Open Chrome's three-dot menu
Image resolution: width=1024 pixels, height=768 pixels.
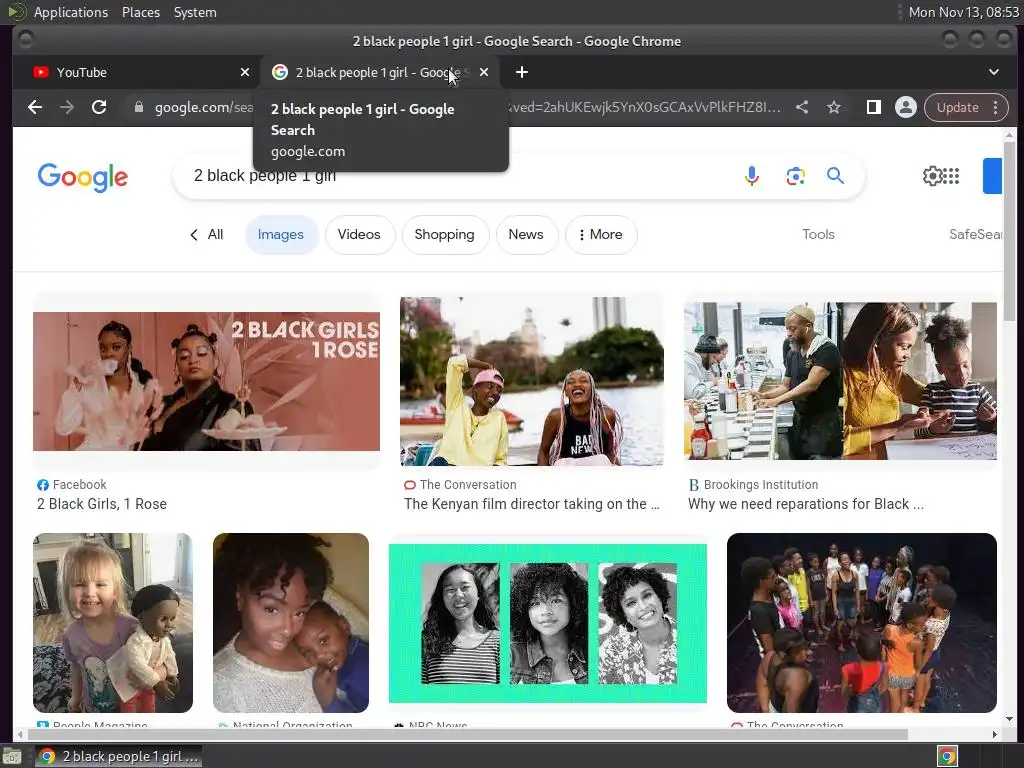tap(996, 107)
